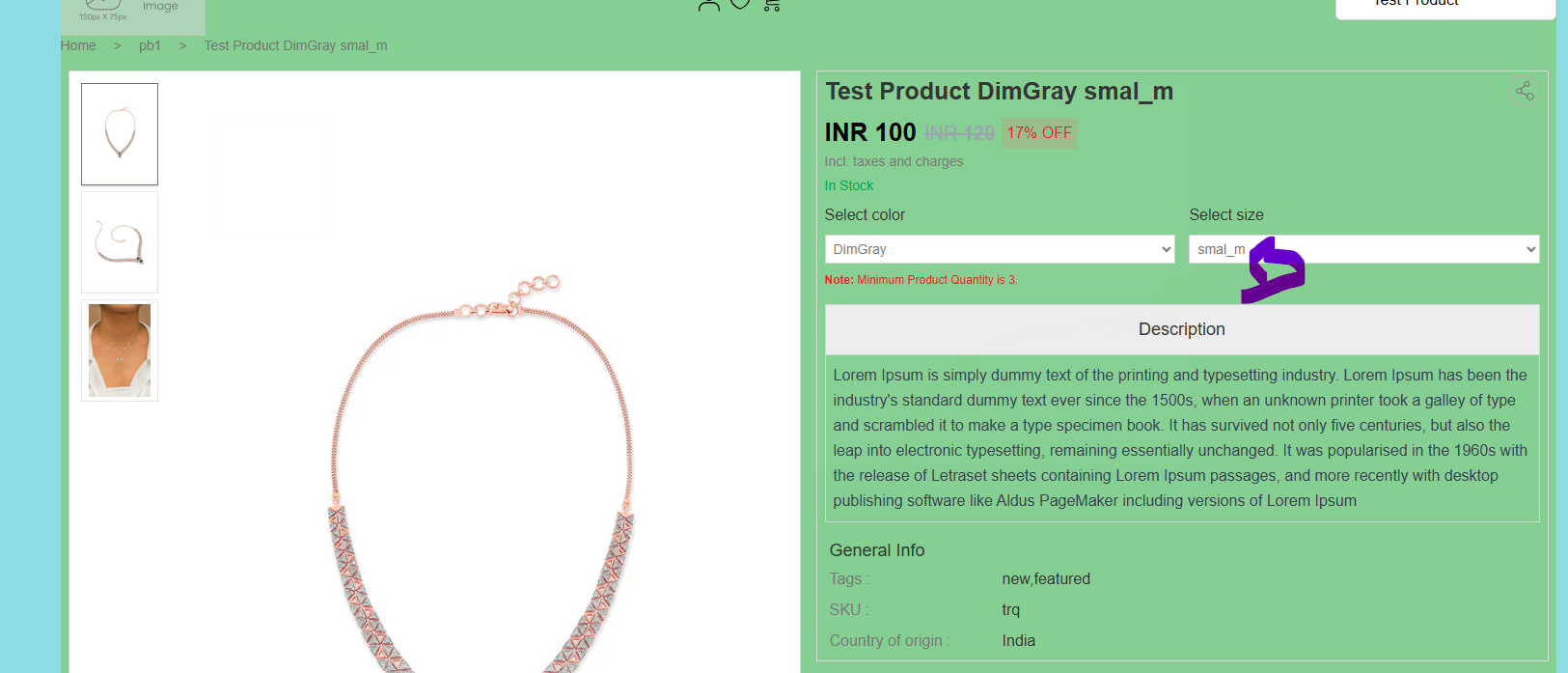Open the user account icon

(709, 4)
